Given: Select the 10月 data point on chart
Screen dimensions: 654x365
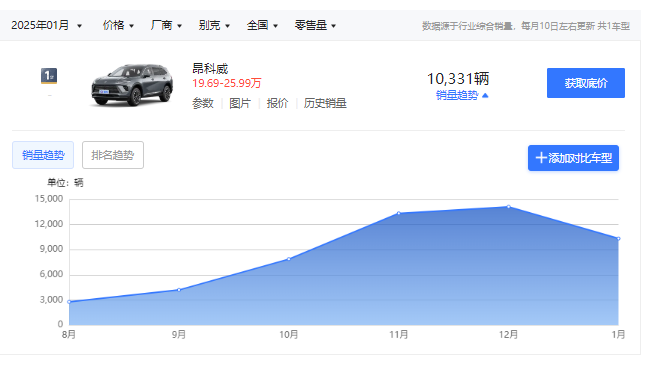Looking at the screenshot, I should [x=289, y=259].
